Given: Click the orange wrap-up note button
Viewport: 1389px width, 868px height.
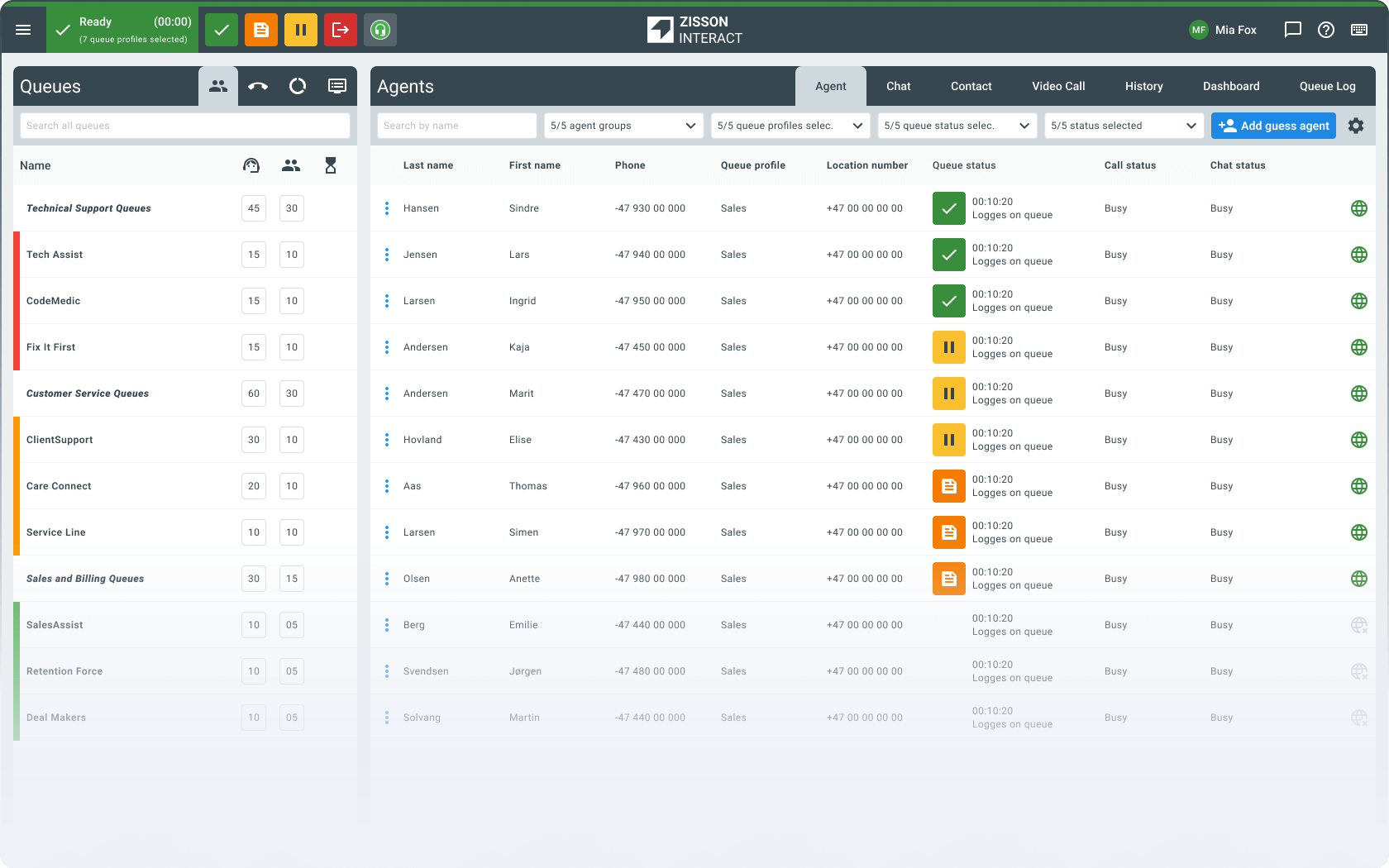Looking at the screenshot, I should pyautogui.click(x=261, y=30).
